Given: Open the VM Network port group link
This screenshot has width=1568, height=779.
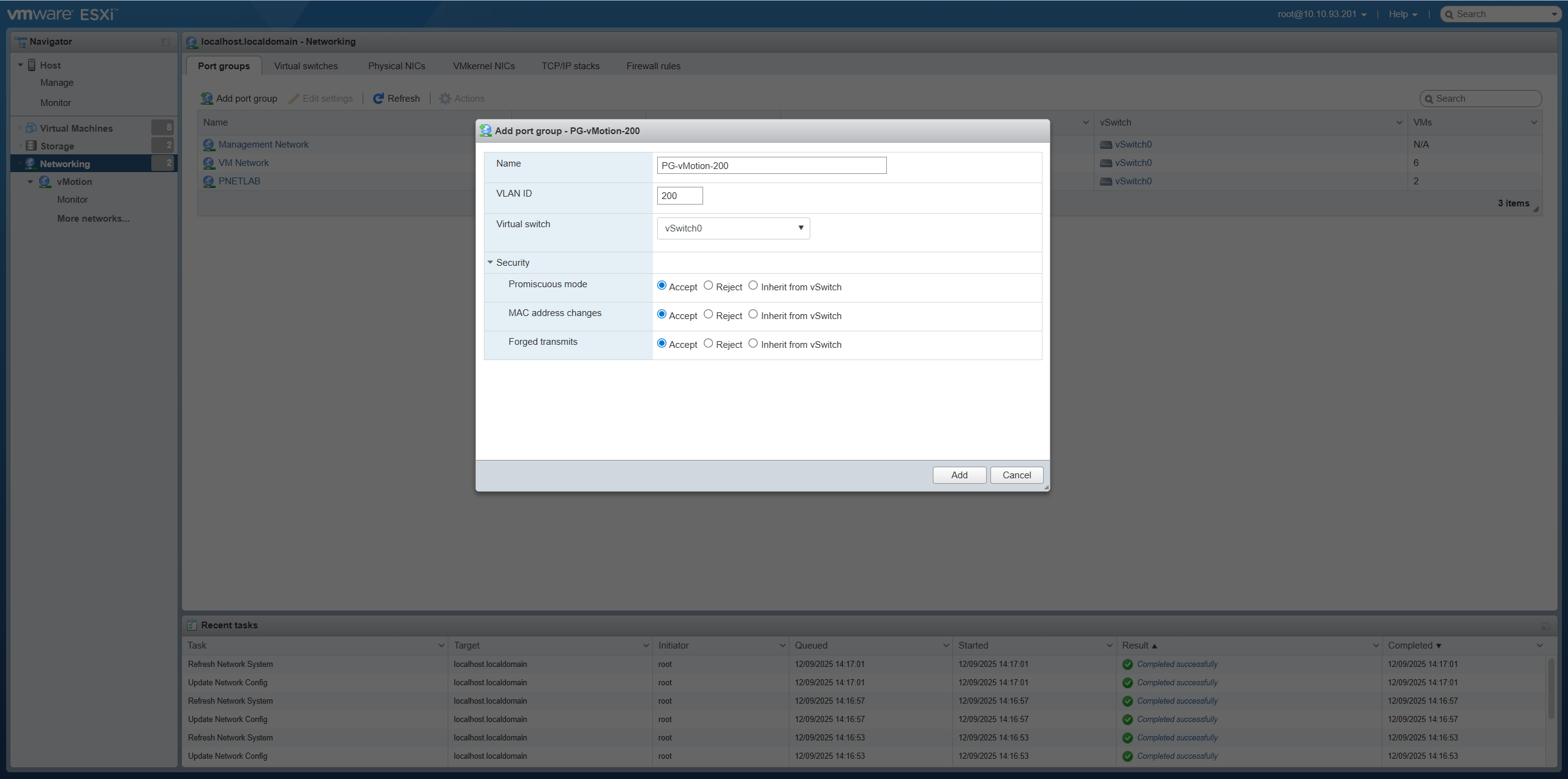Looking at the screenshot, I should pyautogui.click(x=243, y=162).
